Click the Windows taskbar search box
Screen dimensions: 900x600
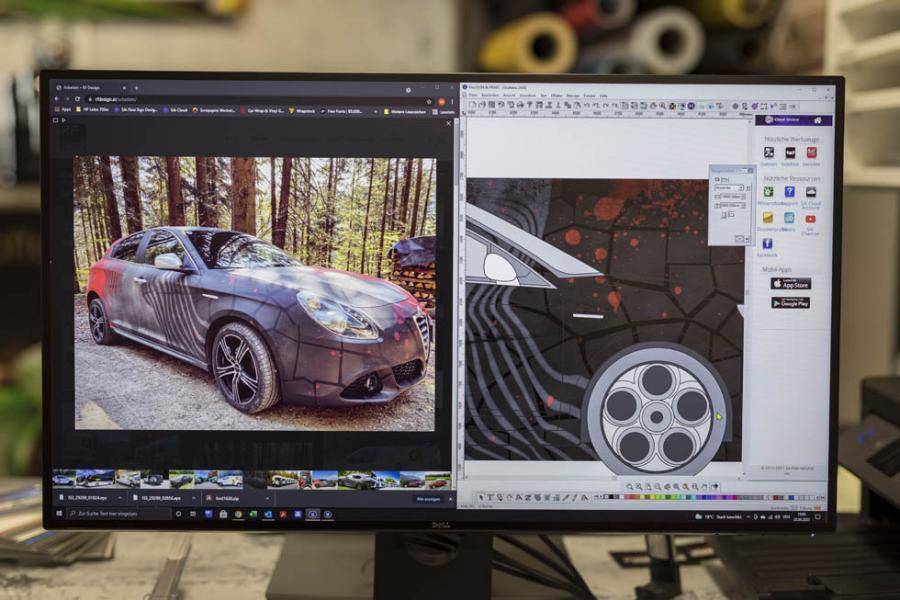119,513
